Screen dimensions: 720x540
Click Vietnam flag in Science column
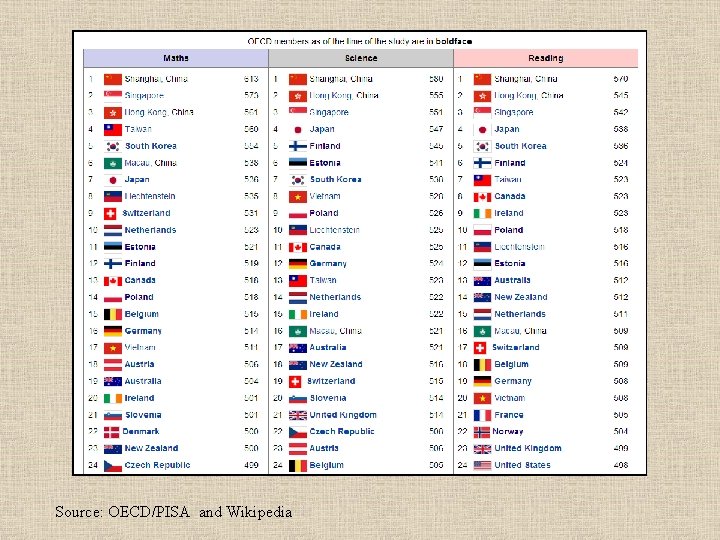click(298, 197)
